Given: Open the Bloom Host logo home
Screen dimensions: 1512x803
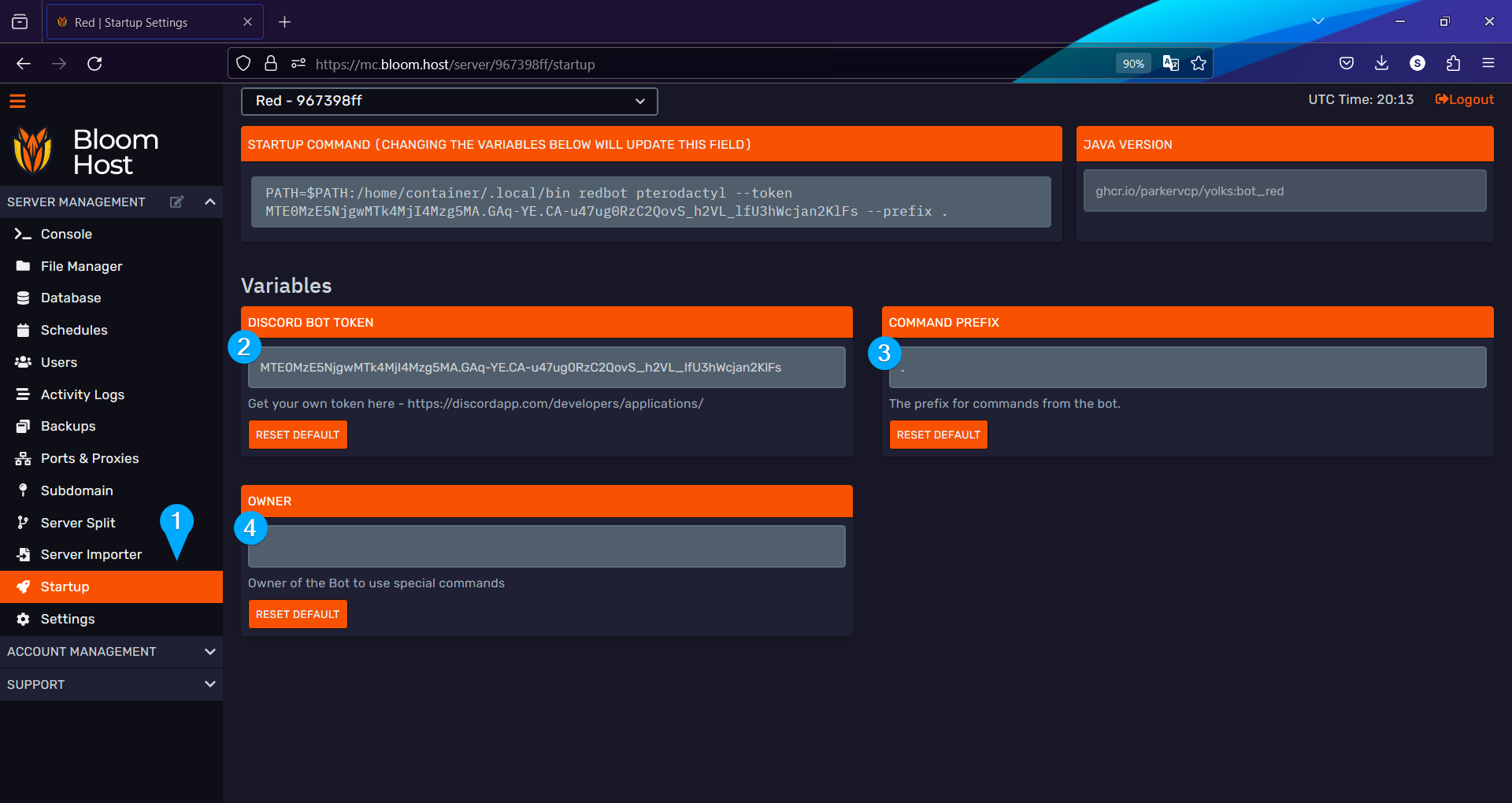Looking at the screenshot, I should pos(87,151).
